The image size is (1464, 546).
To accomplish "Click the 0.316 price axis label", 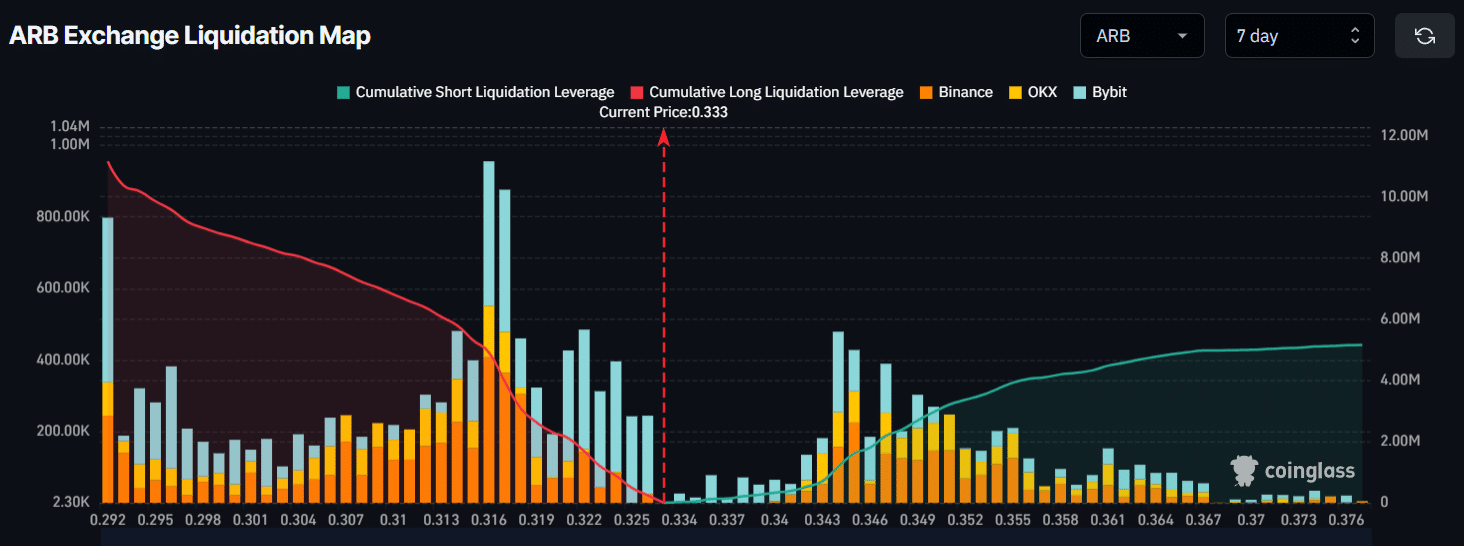I will coord(489,520).
